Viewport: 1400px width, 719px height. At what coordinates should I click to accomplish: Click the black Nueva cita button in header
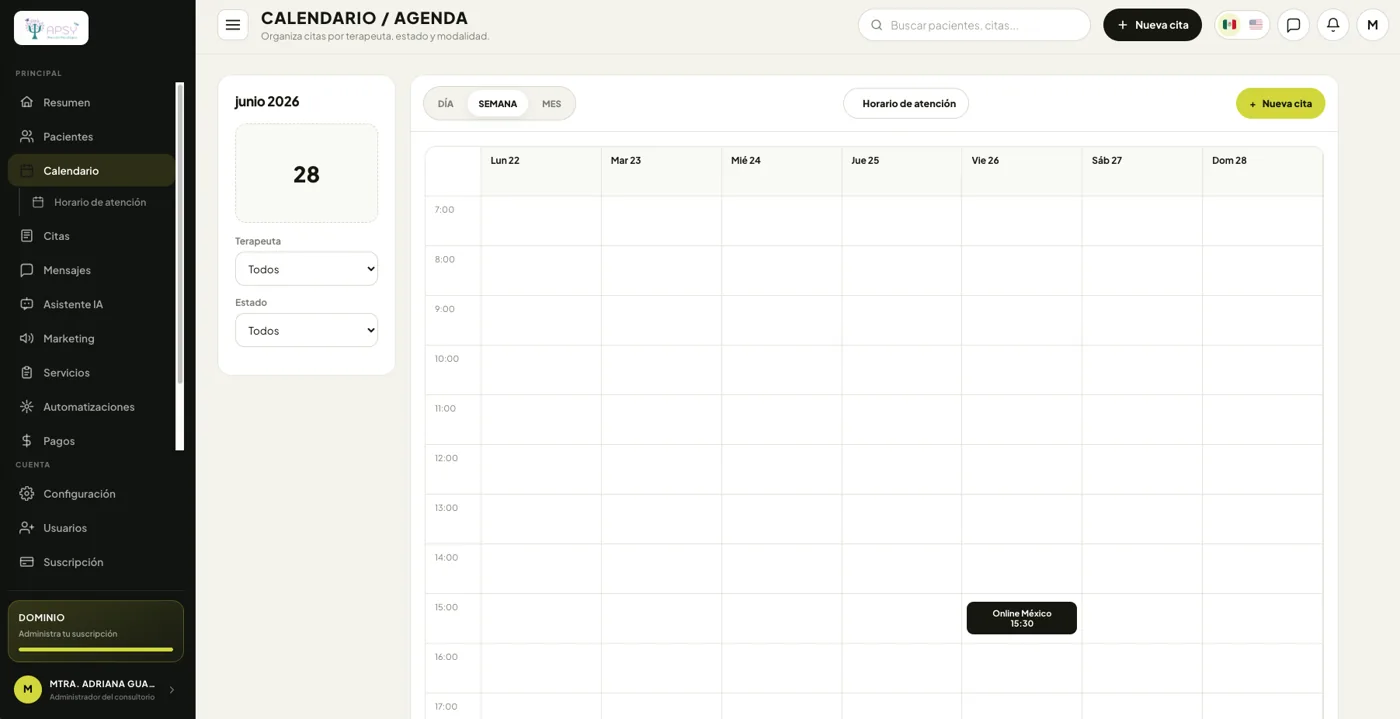(1152, 25)
